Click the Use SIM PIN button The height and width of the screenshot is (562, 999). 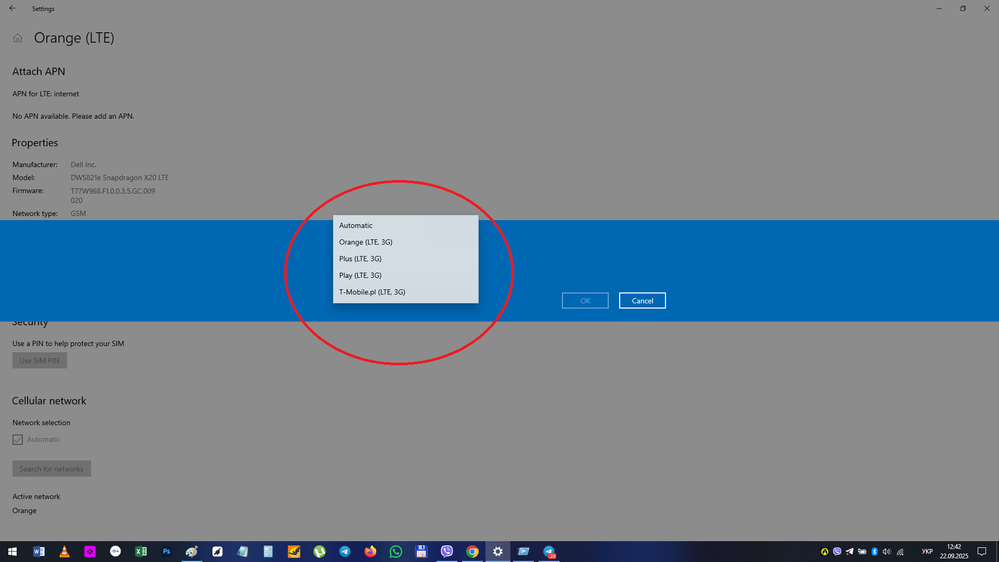tap(40, 361)
